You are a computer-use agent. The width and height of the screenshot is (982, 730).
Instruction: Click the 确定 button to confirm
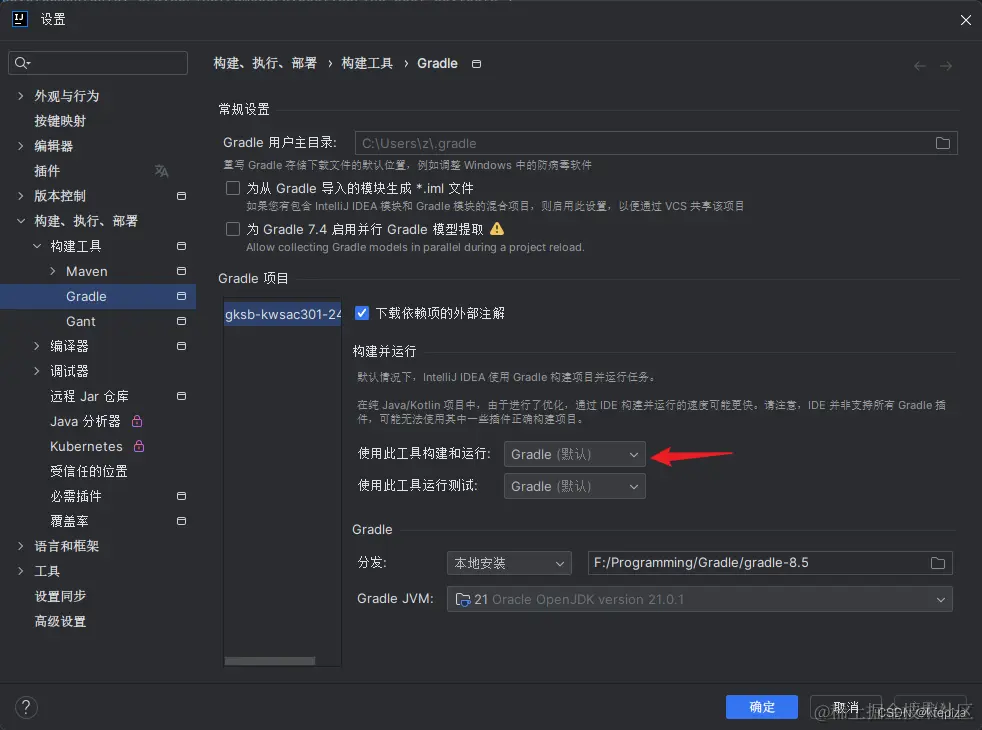click(761, 707)
